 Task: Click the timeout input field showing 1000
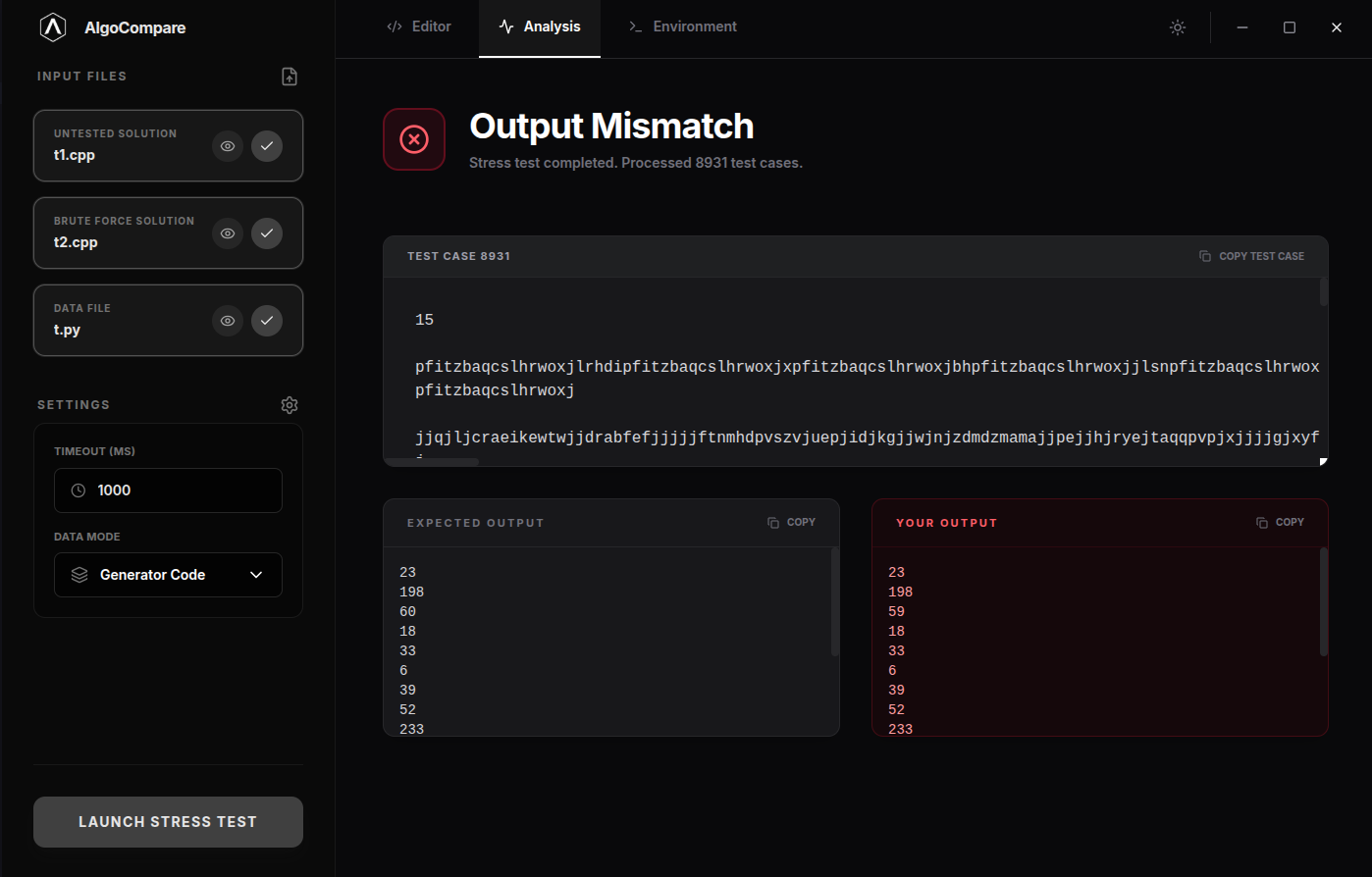click(x=168, y=490)
